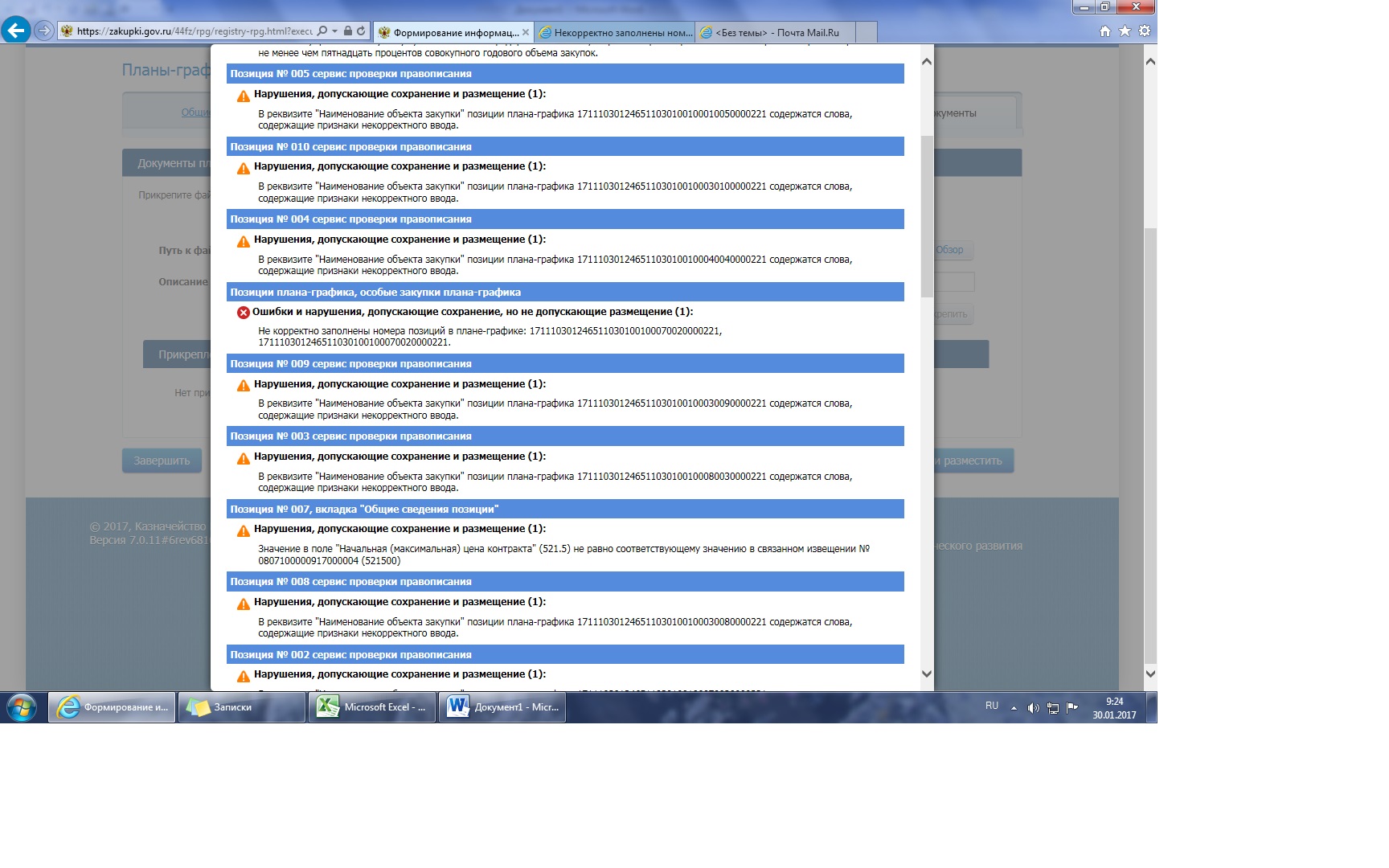Click the dialog's scroll down arrow
This screenshot has width=1389, height=868.
point(927,674)
